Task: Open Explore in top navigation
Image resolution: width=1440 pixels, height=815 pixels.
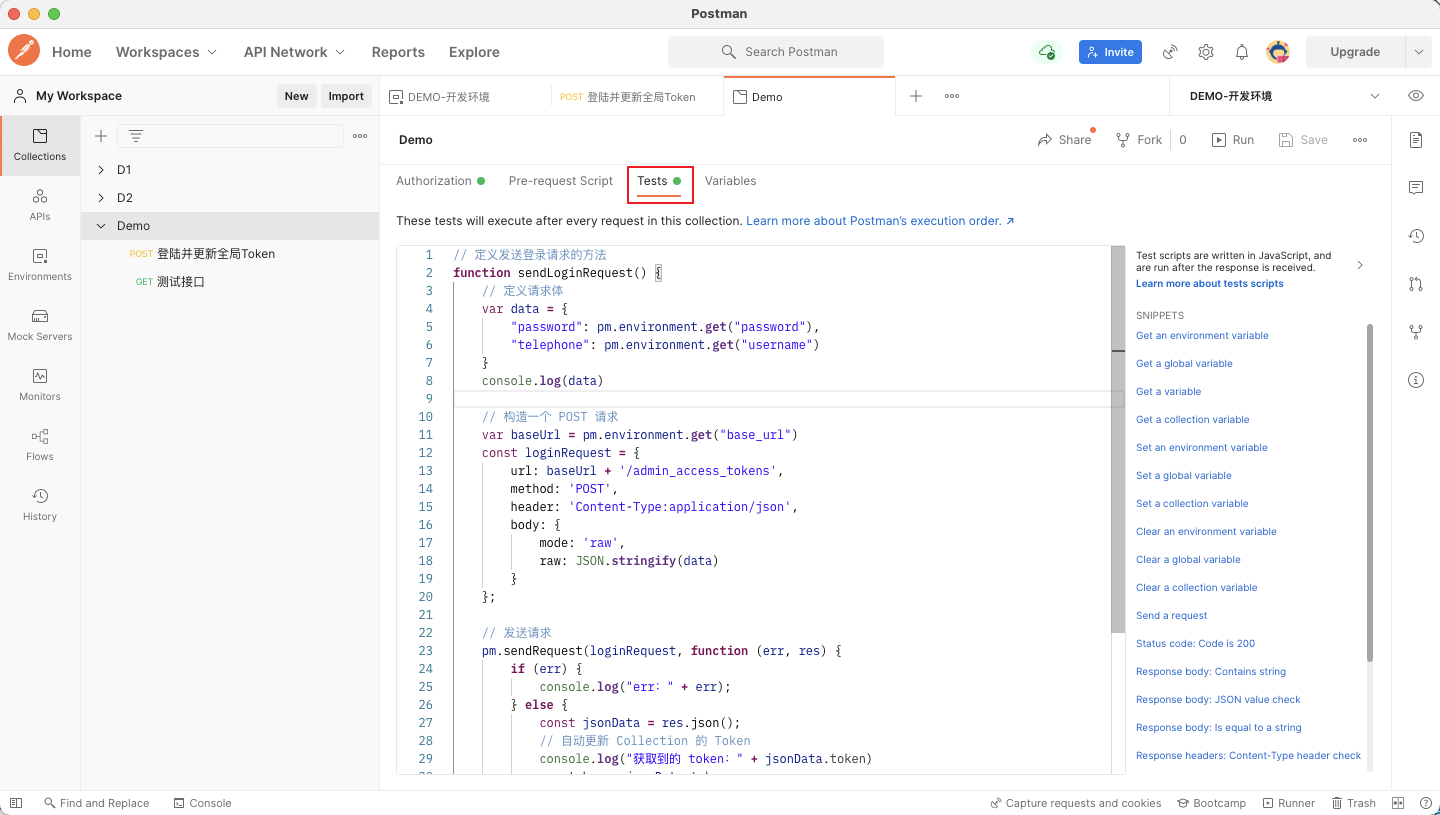Action: (474, 52)
